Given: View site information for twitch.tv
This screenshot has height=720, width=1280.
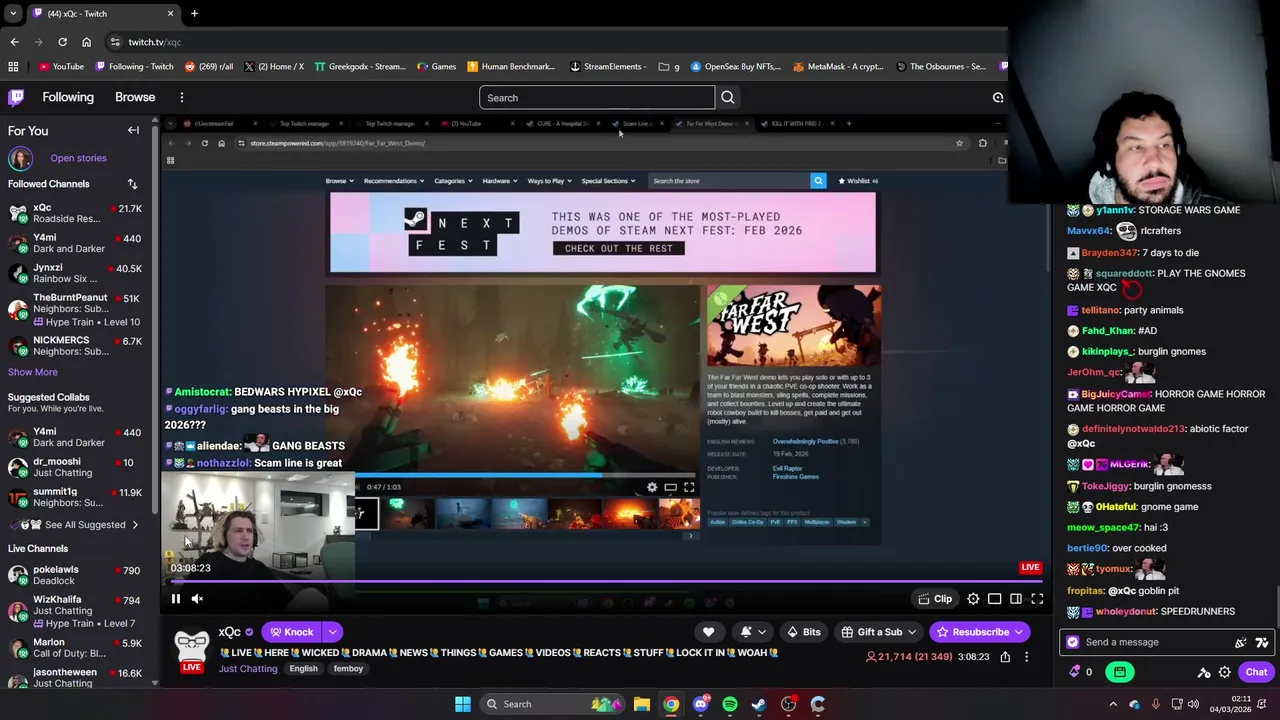Looking at the screenshot, I should [x=115, y=42].
